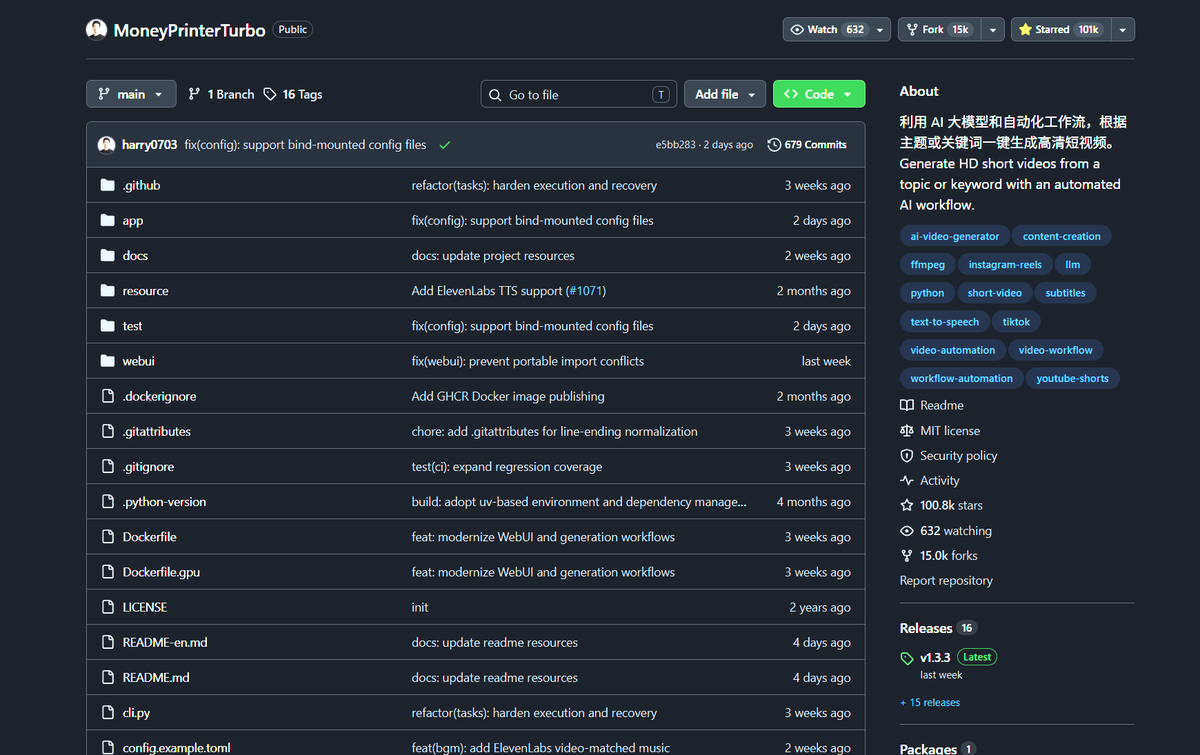Click the commit history clock icon
The height and width of the screenshot is (755, 1200).
point(774,145)
